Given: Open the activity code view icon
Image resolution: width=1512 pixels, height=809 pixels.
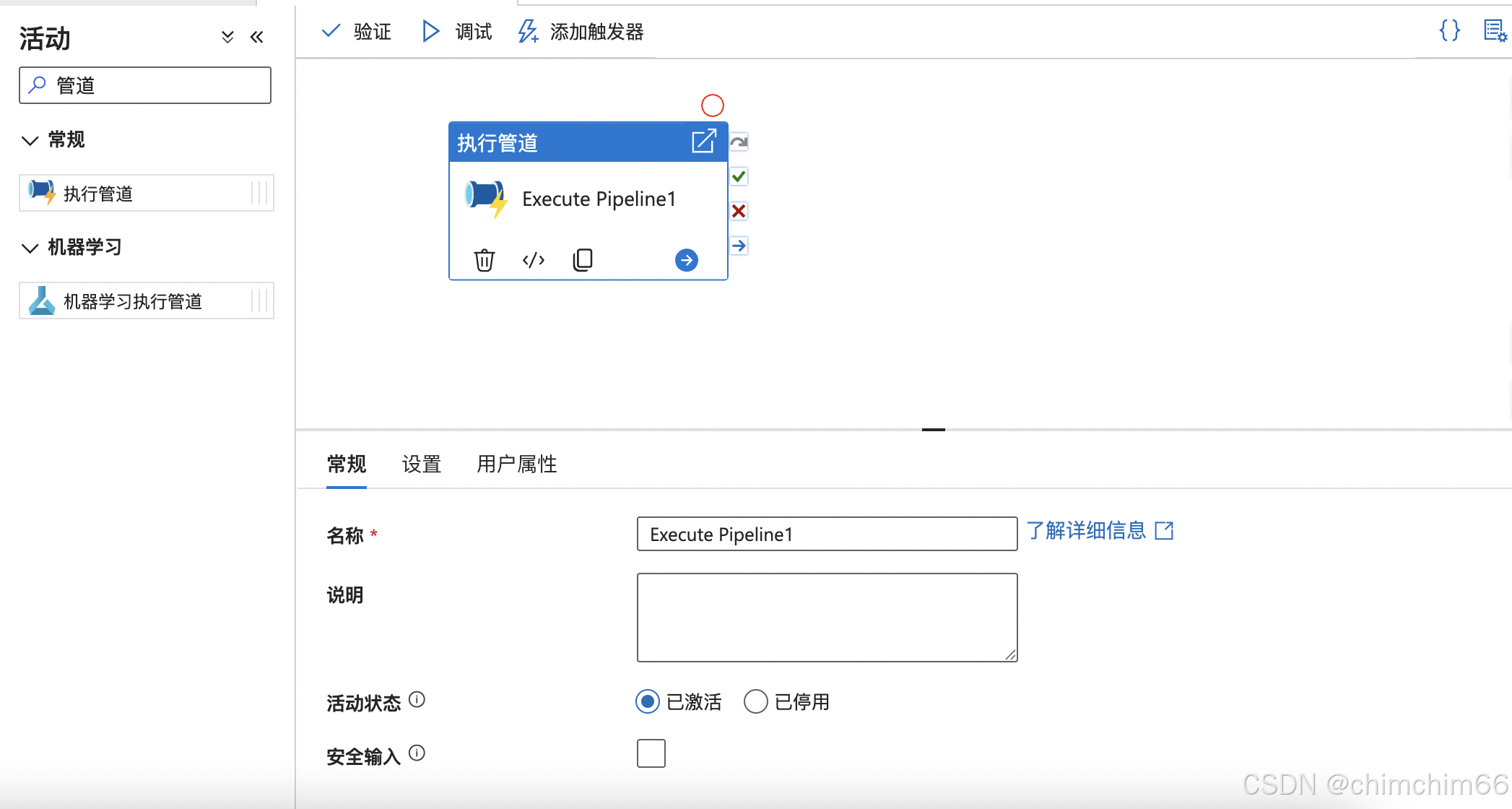Looking at the screenshot, I should pyautogui.click(x=533, y=260).
